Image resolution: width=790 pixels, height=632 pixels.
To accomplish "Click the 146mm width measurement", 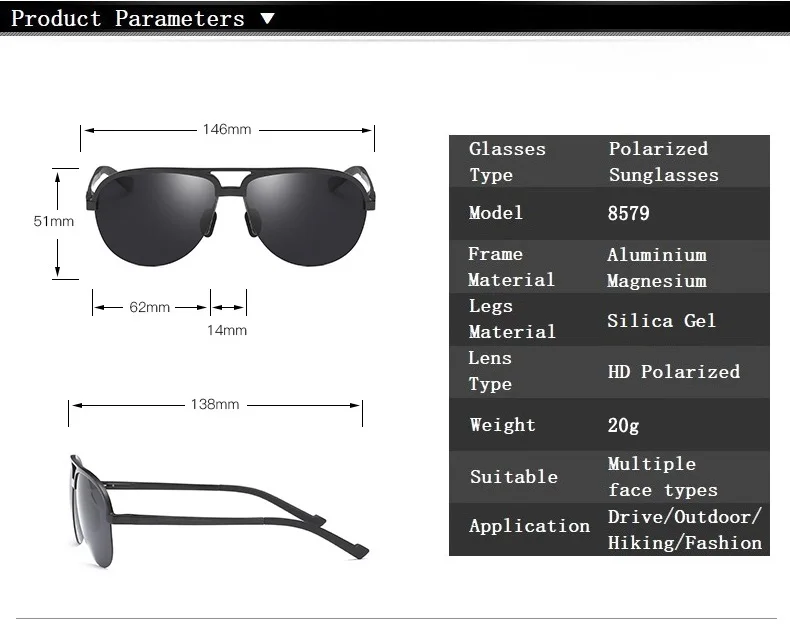I will coord(227,130).
